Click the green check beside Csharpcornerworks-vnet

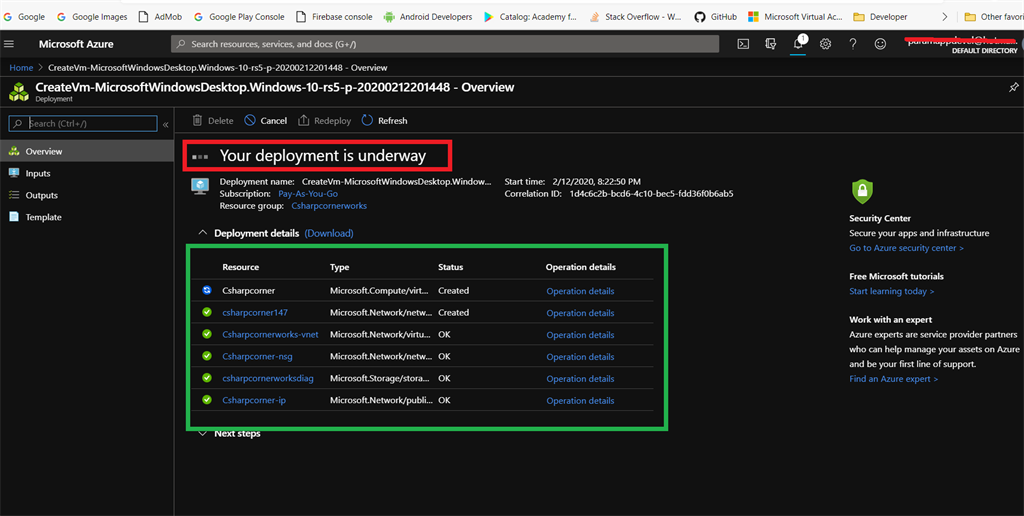206,334
